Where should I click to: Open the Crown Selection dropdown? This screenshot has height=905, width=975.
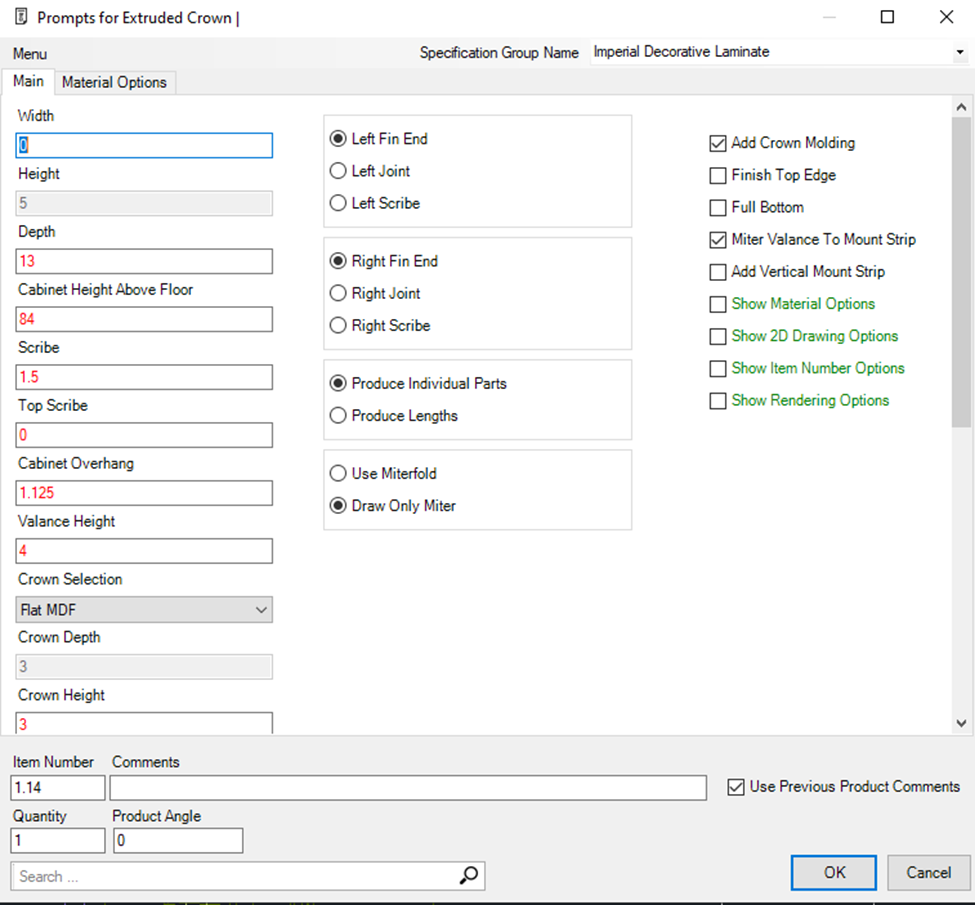pos(144,609)
